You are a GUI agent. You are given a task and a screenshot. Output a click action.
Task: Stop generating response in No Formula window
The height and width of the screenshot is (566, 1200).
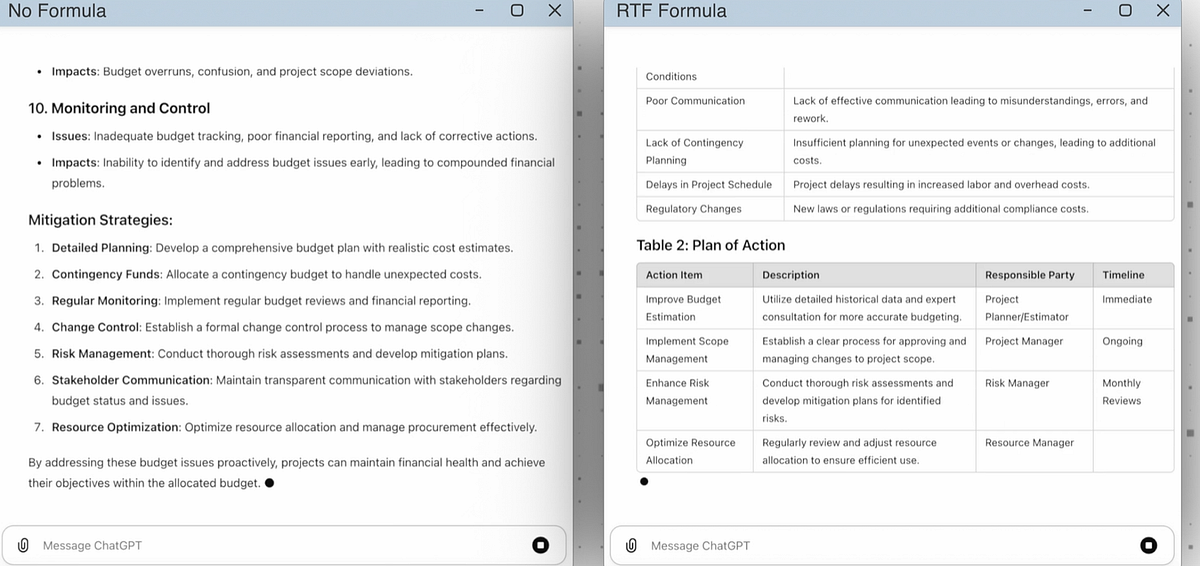[541, 545]
